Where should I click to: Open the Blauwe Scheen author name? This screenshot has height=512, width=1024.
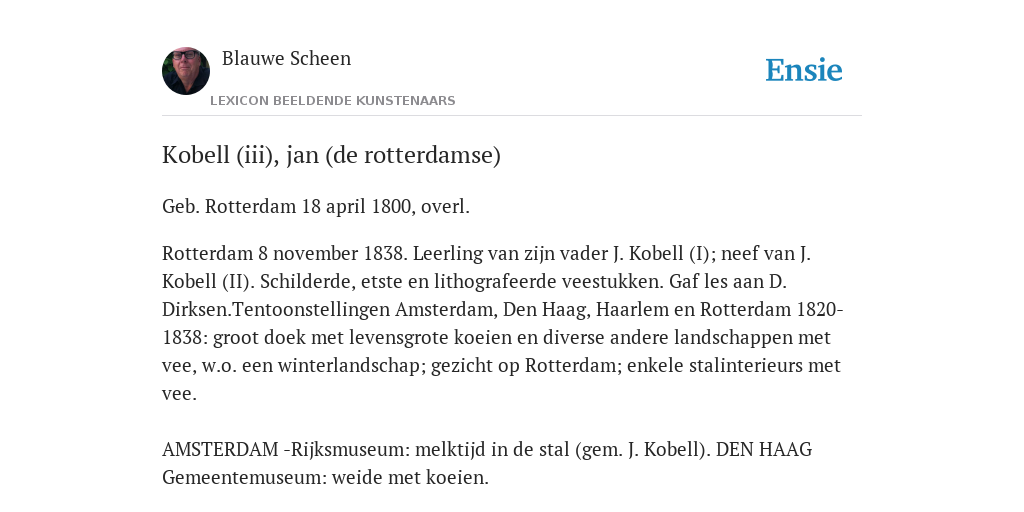287,58
